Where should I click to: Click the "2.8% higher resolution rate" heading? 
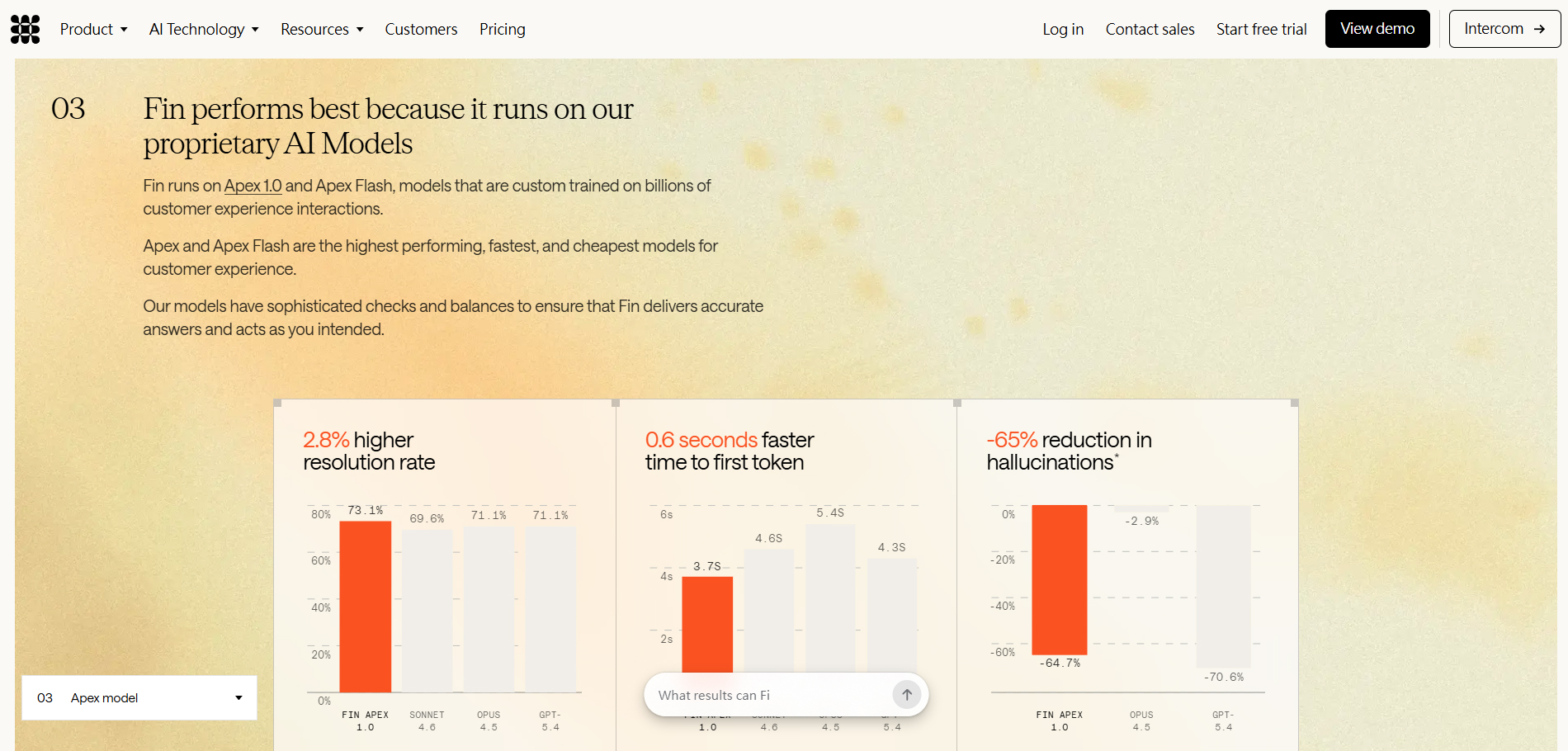369,451
